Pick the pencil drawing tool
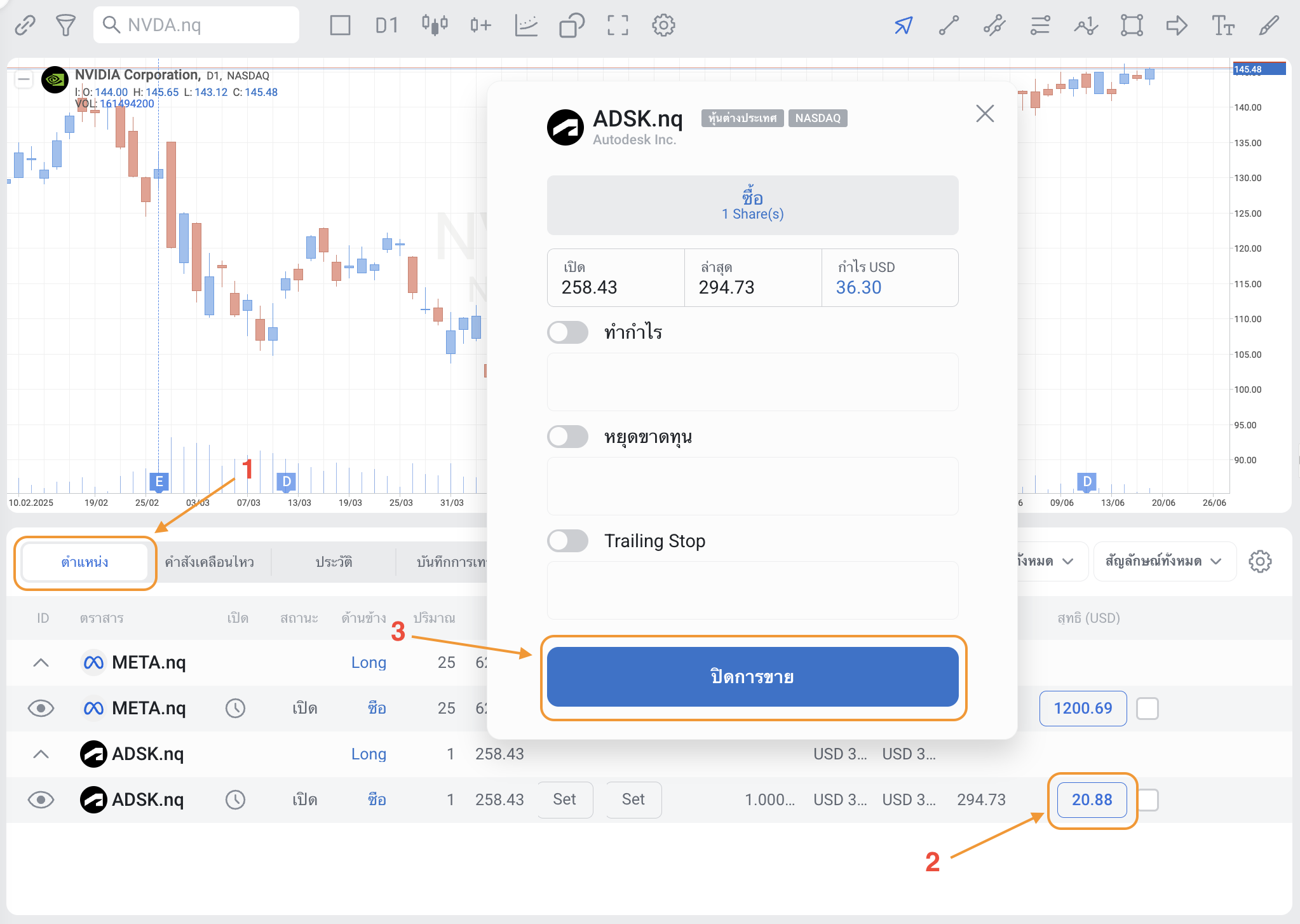This screenshot has height=924, width=1300. click(1269, 25)
